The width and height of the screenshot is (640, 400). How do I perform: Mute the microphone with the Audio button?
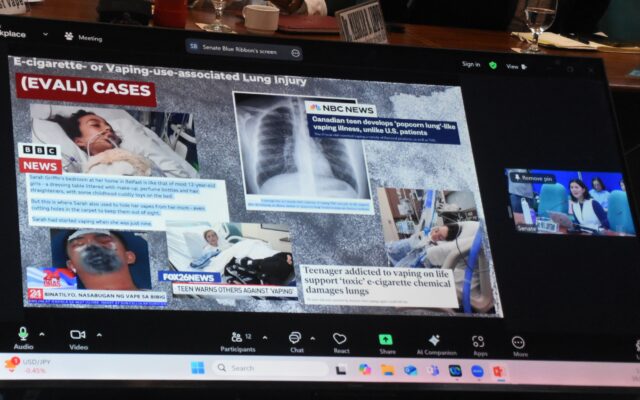pos(23,338)
